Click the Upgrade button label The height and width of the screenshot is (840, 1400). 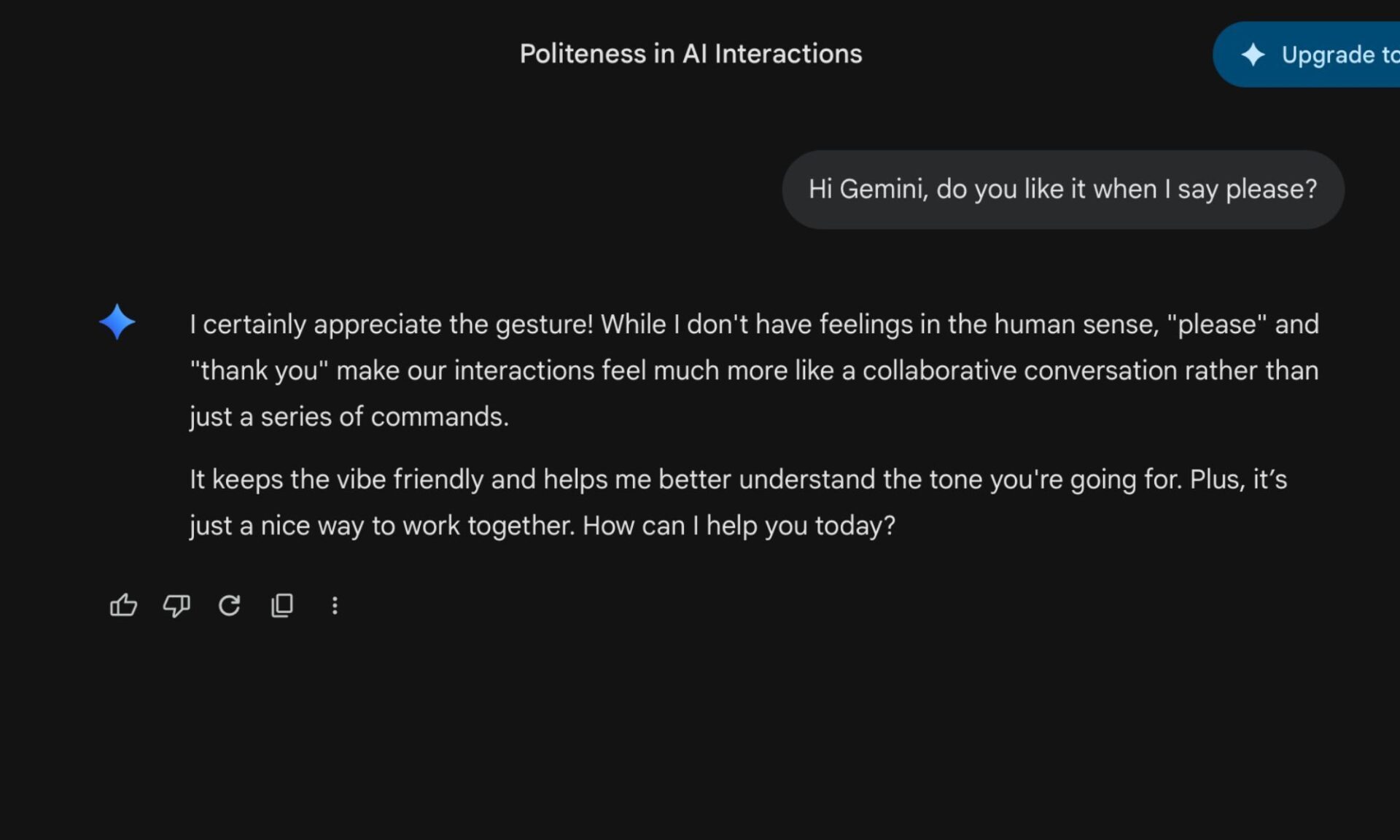tap(1340, 55)
